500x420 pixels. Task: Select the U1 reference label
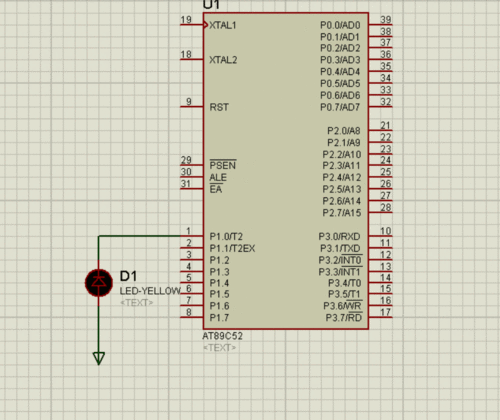211,5
